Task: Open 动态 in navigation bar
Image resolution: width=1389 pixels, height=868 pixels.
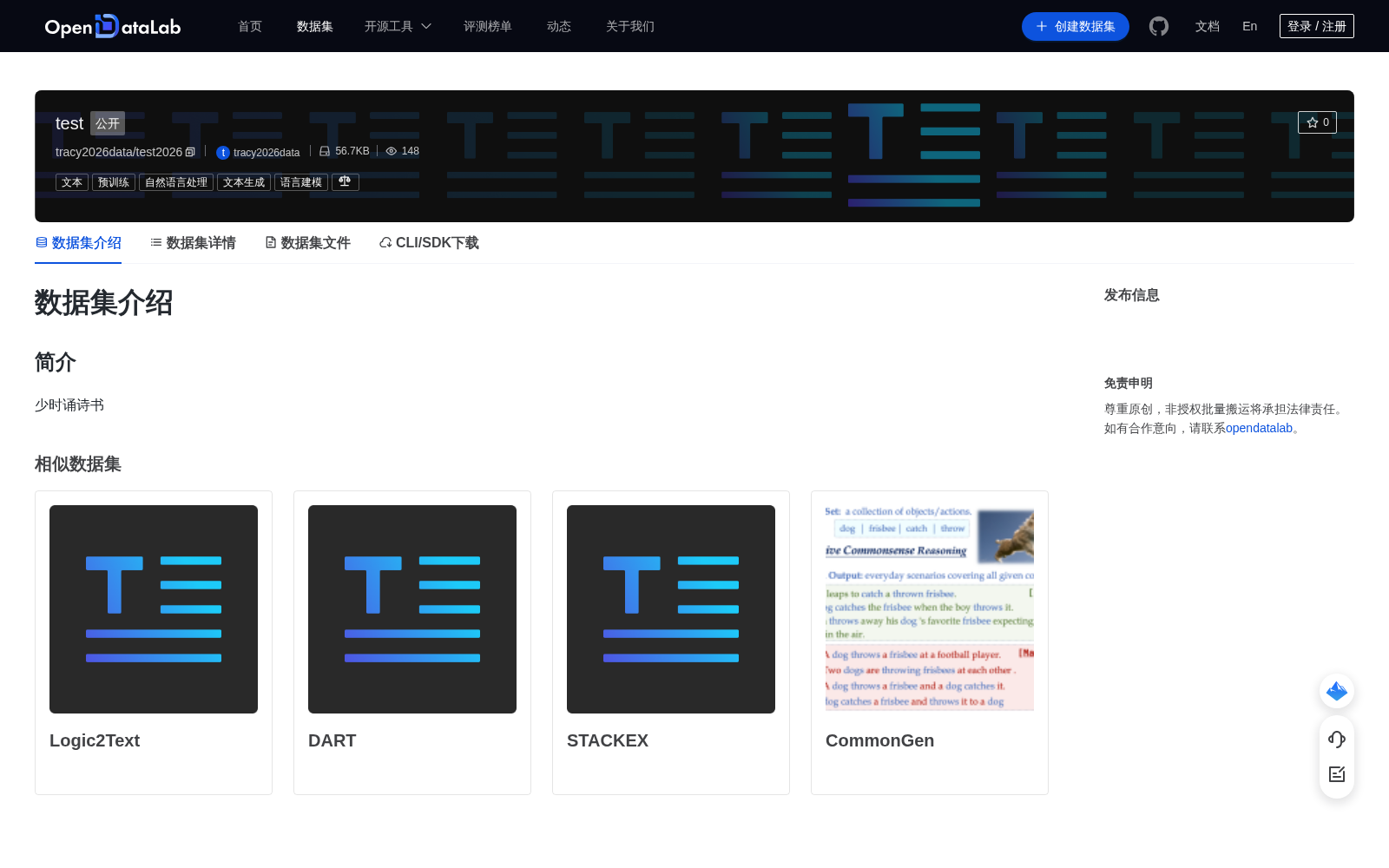Action: (x=559, y=26)
